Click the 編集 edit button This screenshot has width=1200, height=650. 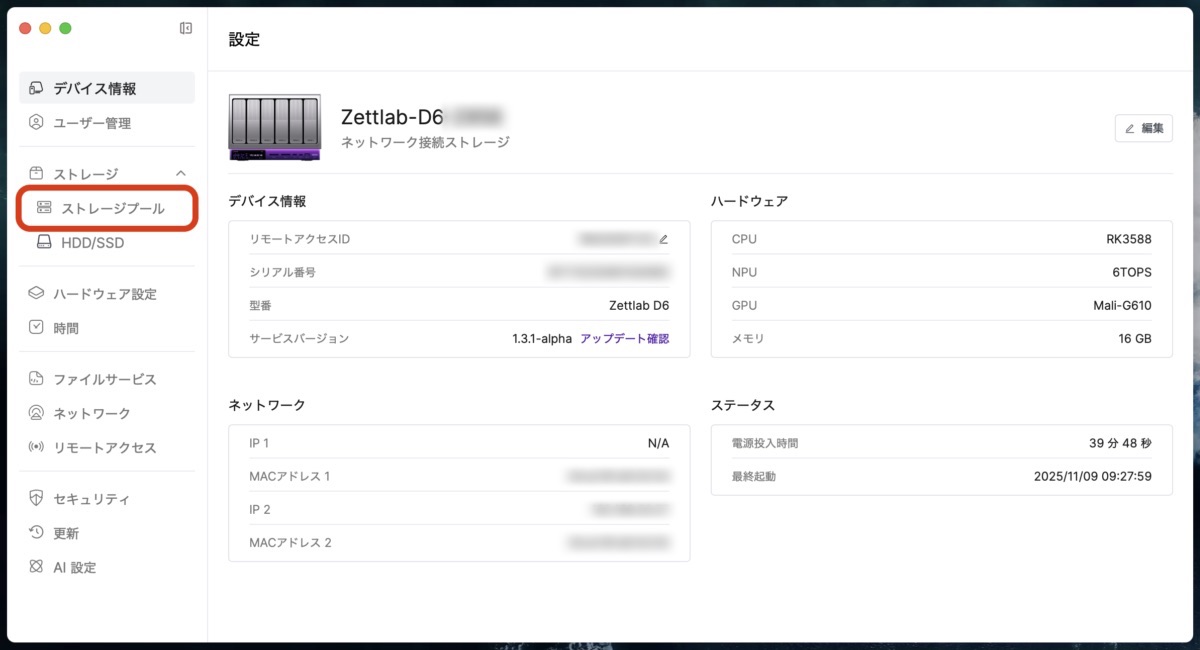(x=1143, y=128)
